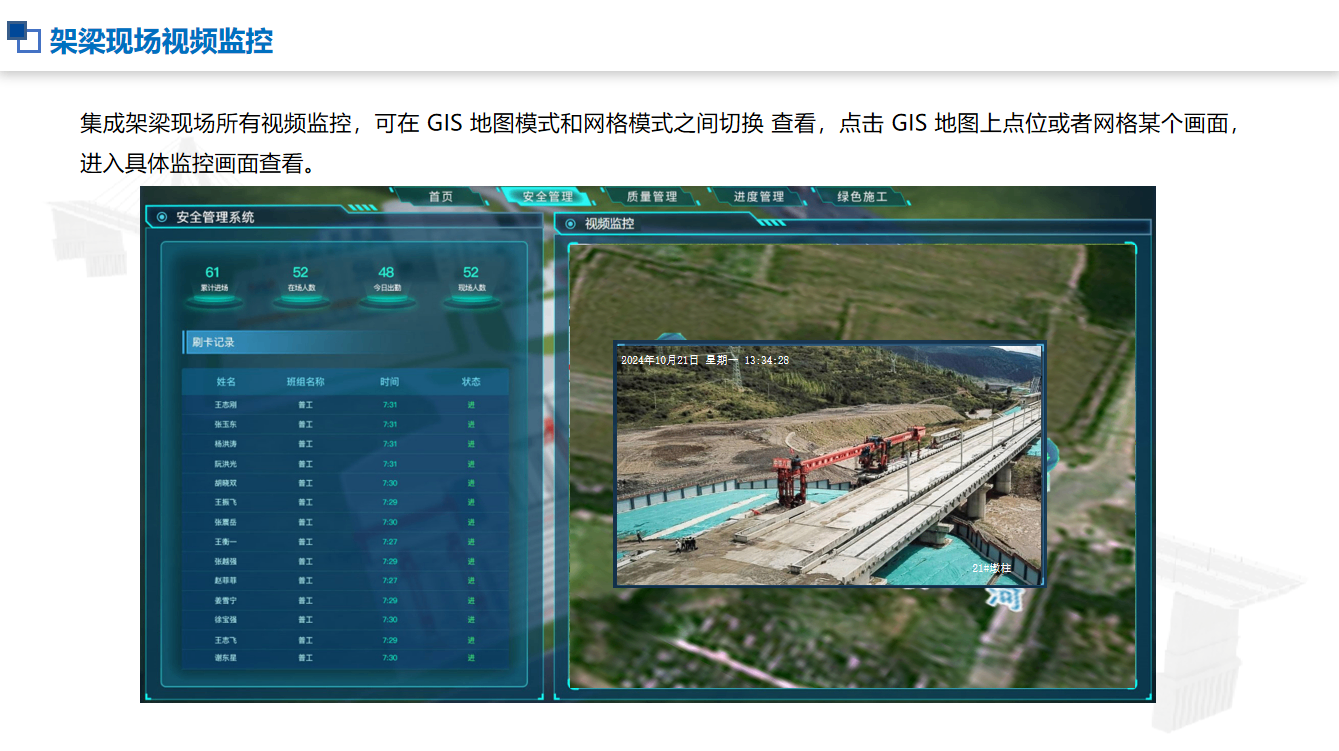
Task: Click 进 status in the 谢东星 row
Action: point(471,658)
